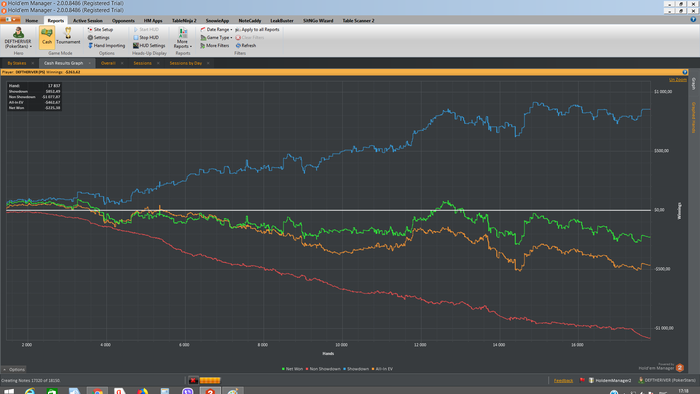Toggle Net Won line in legend
Viewport: 700px width, 394px height.
[292, 369]
